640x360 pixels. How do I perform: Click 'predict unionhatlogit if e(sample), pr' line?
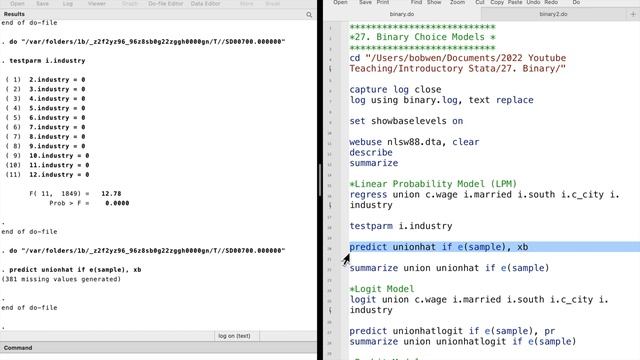point(452,331)
